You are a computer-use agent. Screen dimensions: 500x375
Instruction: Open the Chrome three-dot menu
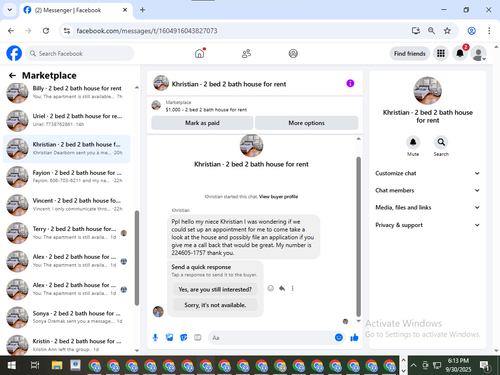point(489,31)
